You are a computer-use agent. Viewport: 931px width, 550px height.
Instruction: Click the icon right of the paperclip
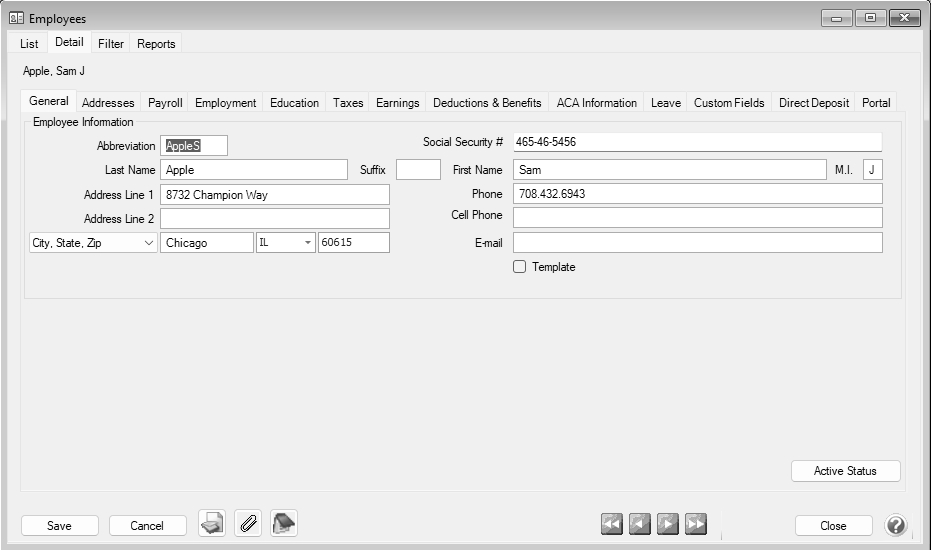(x=284, y=524)
